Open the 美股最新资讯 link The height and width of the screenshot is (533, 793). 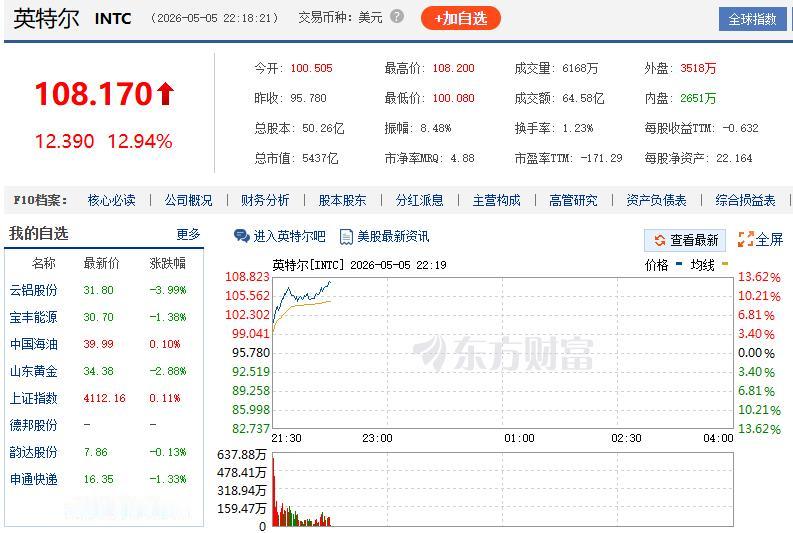(393, 236)
